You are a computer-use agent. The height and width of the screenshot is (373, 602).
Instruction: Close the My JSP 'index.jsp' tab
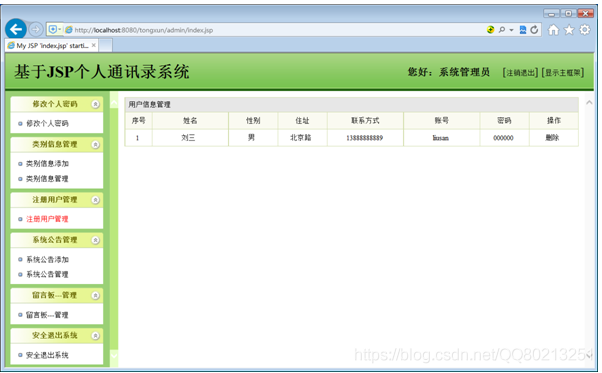coord(94,45)
